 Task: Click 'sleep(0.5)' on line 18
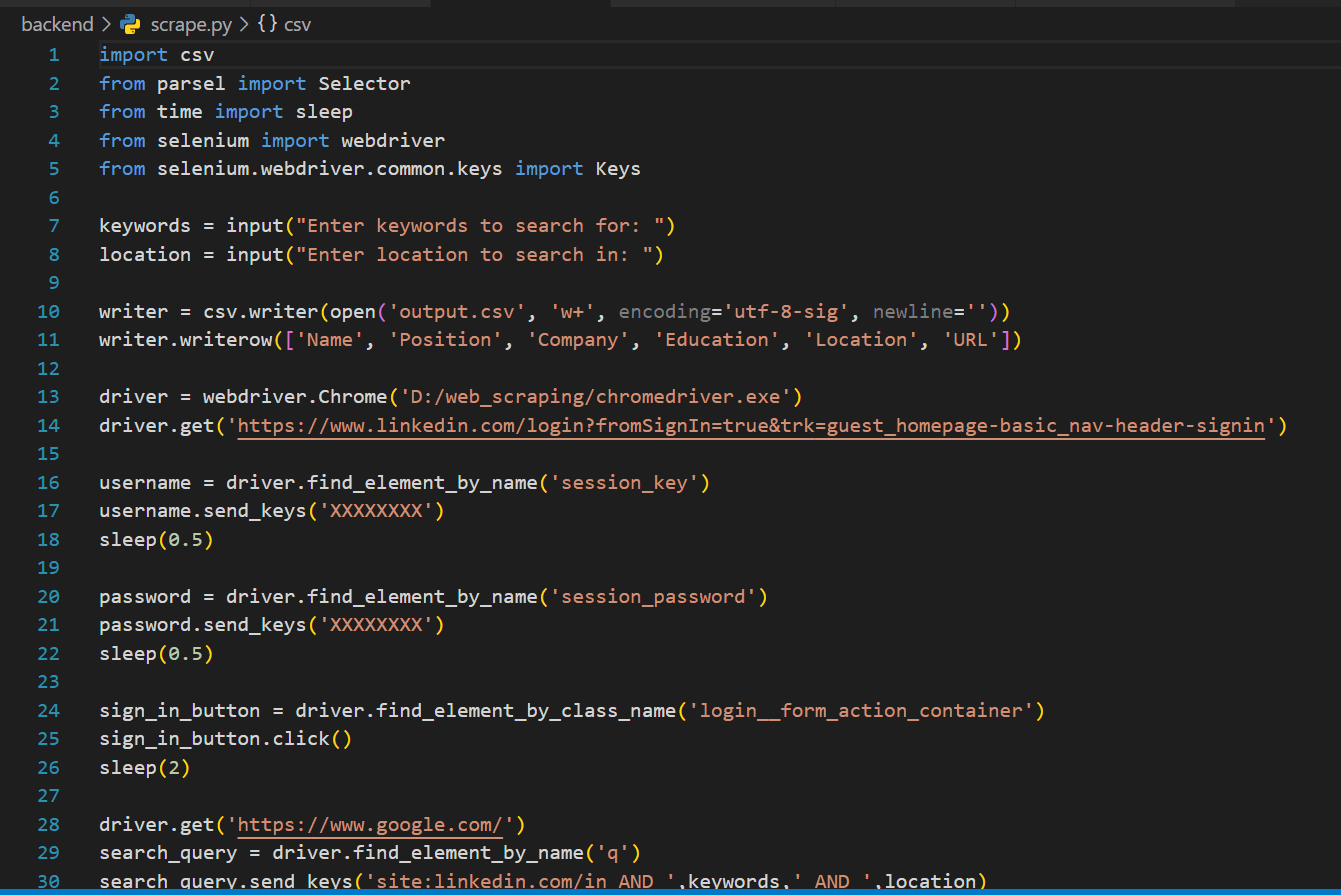pyautogui.click(x=157, y=540)
